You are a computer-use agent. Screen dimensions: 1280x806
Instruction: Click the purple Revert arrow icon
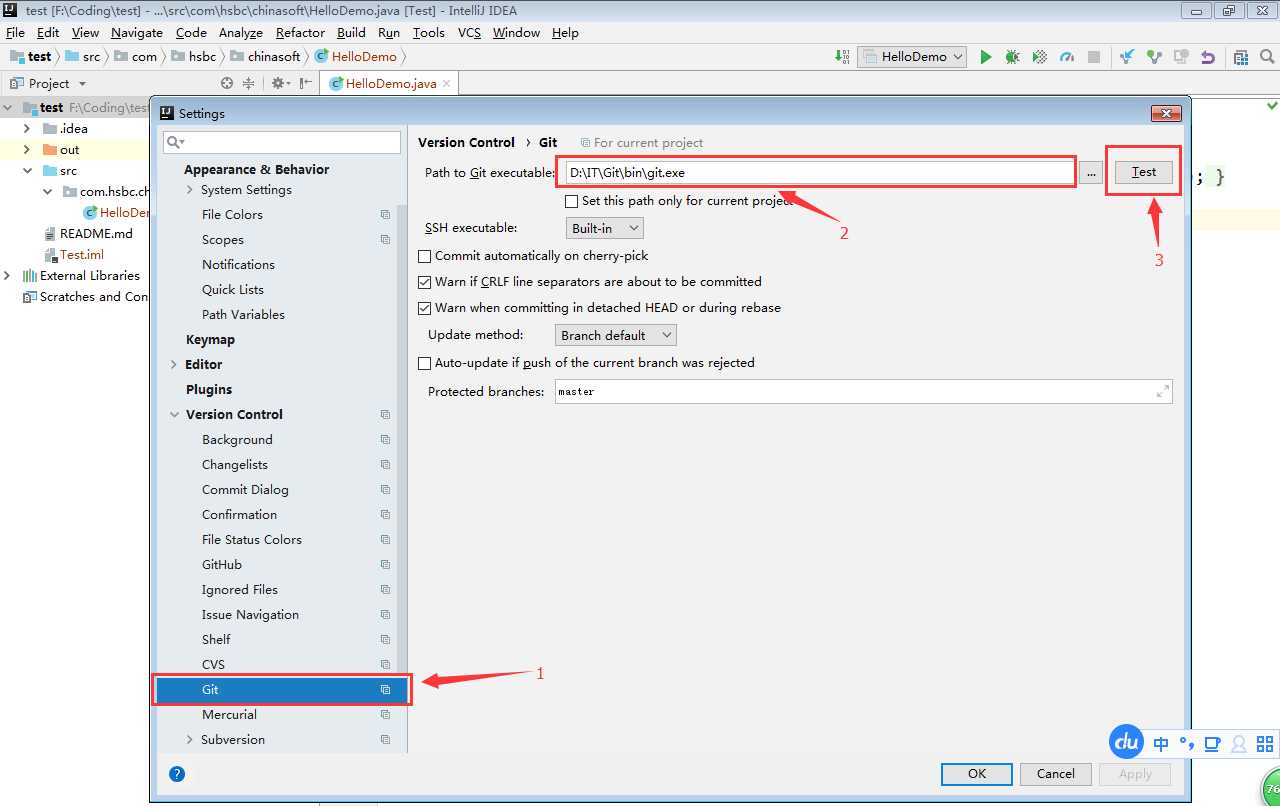tap(1208, 57)
